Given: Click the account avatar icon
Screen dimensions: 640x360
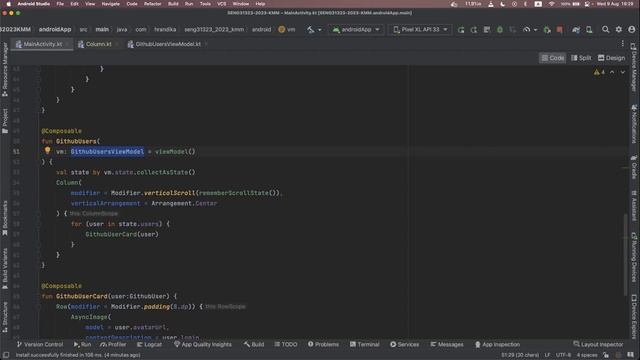Looking at the screenshot, I should 631,29.
